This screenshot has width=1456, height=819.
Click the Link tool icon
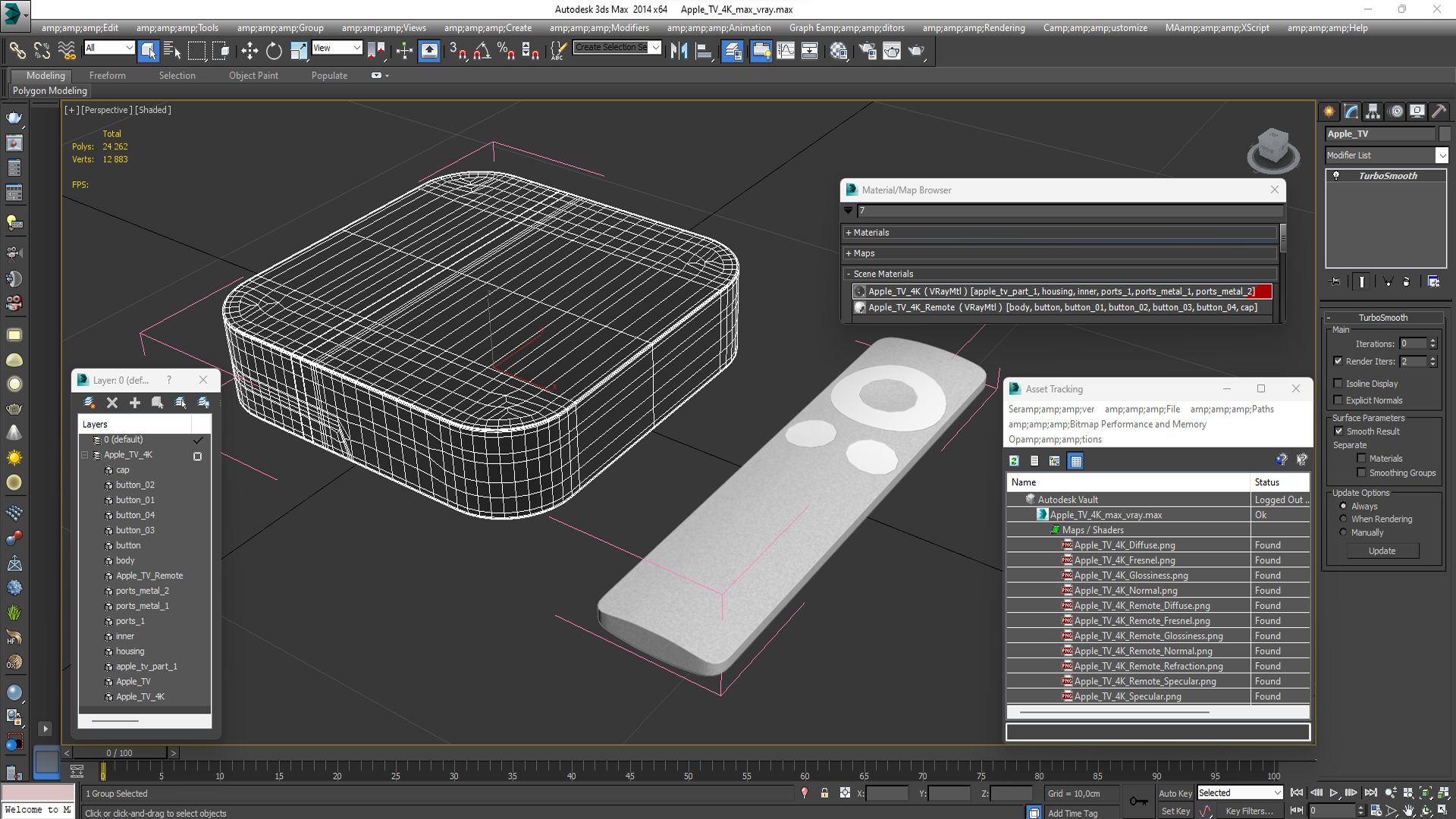point(17,51)
